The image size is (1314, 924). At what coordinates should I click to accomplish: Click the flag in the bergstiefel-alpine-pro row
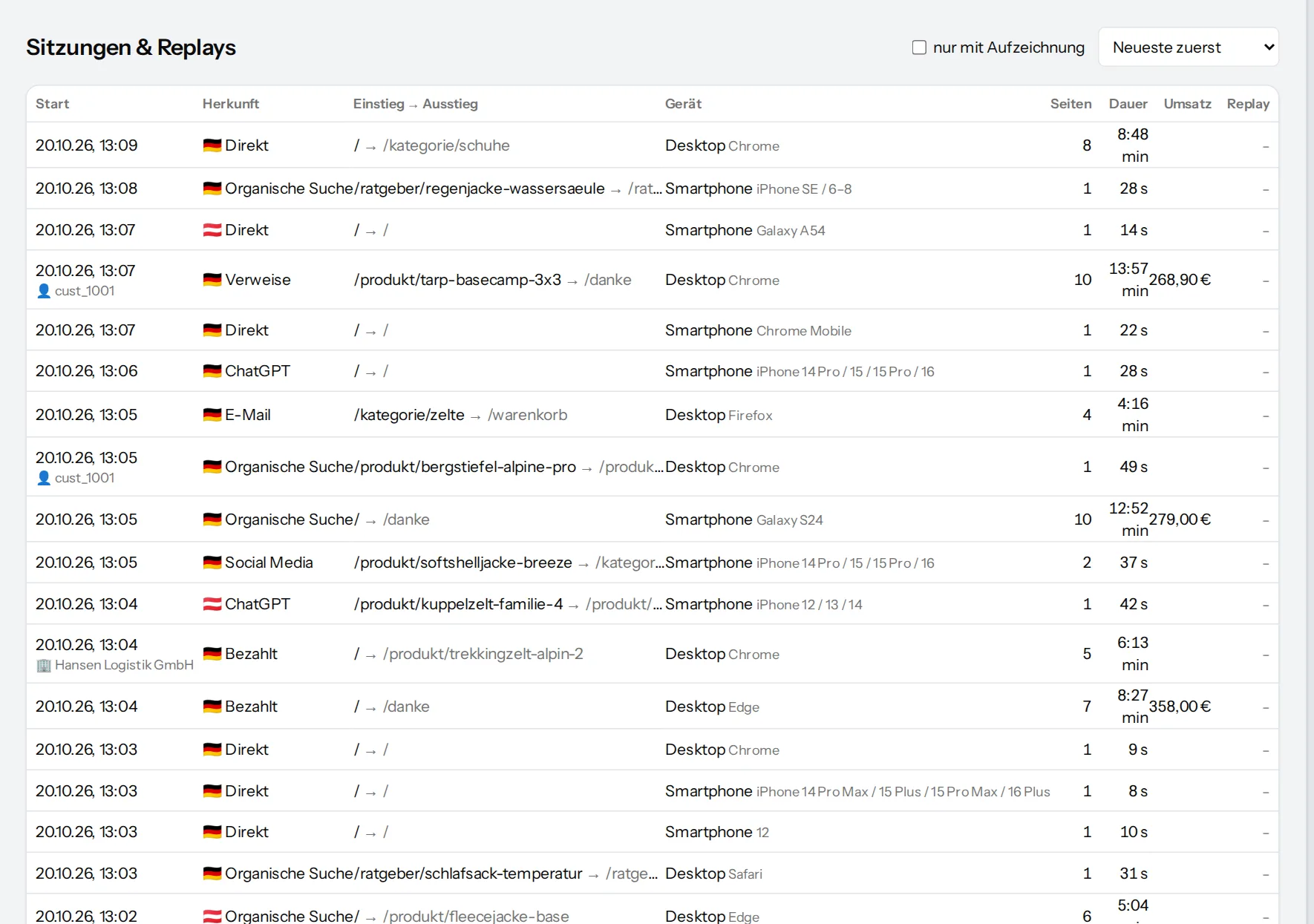click(212, 467)
